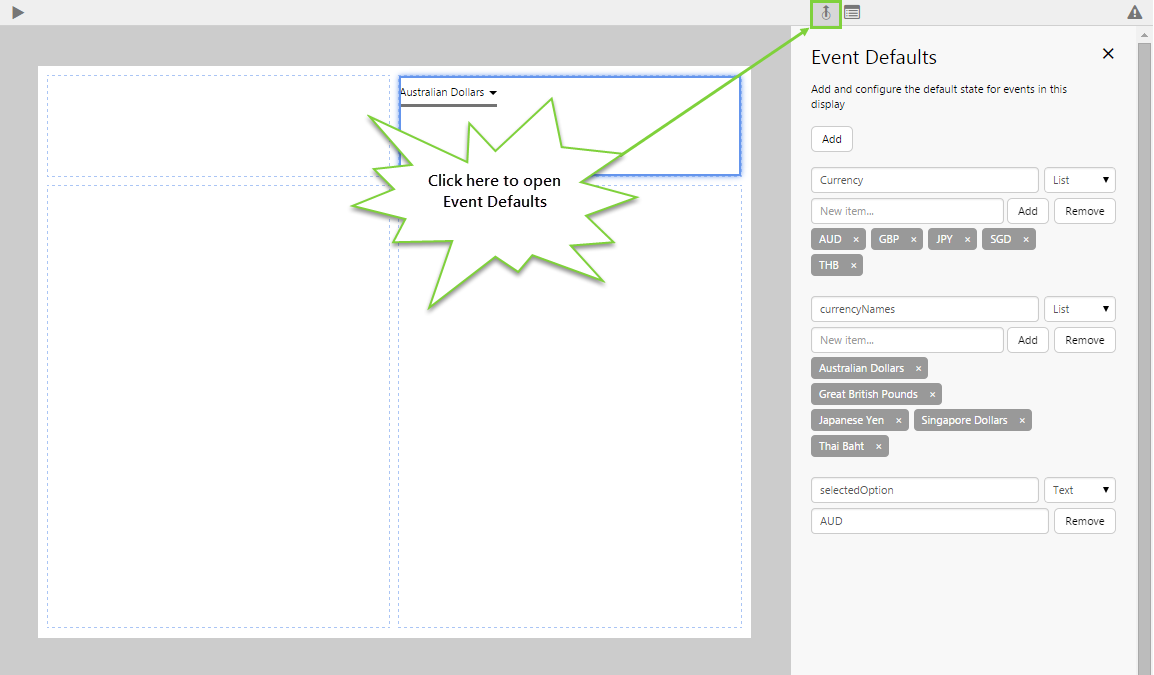
Task: Delete the Great British Pounds item
Action: coord(932,395)
